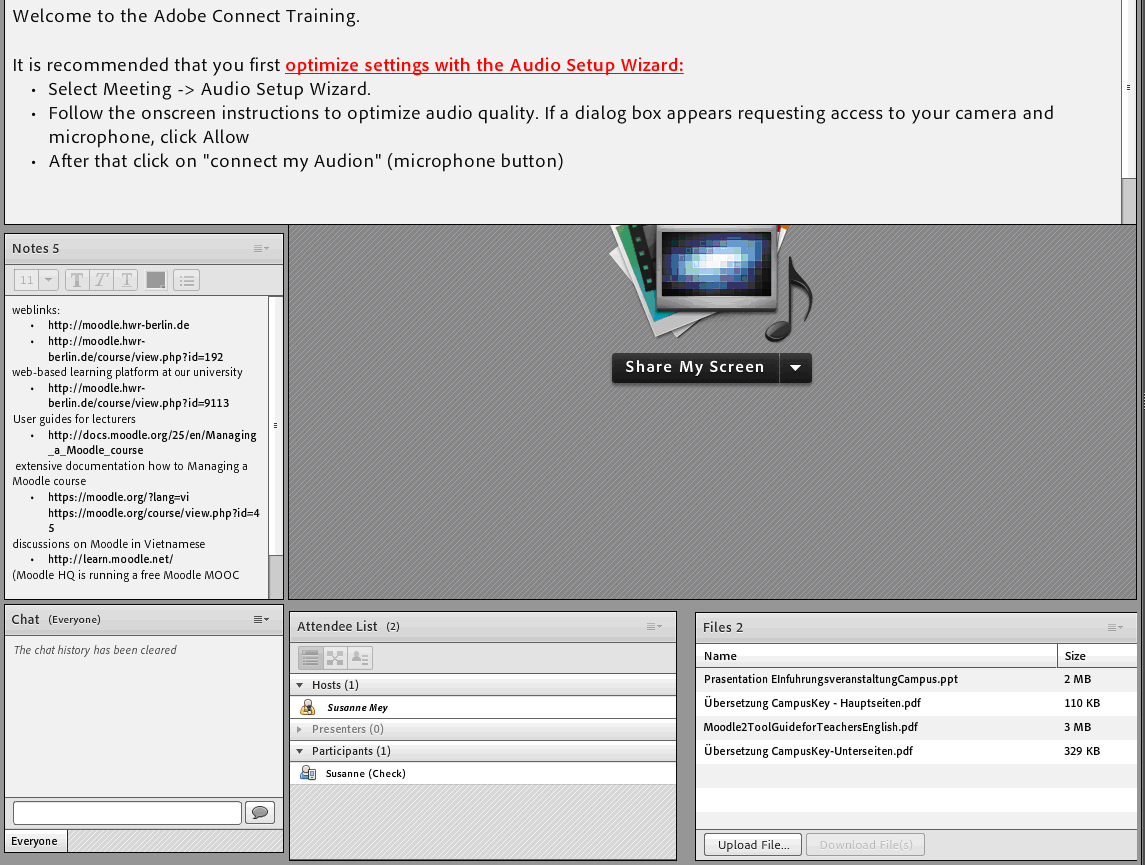This screenshot has height=865, width=1145.
Task: Click the Share My Screen button
Action: point(695,368)
